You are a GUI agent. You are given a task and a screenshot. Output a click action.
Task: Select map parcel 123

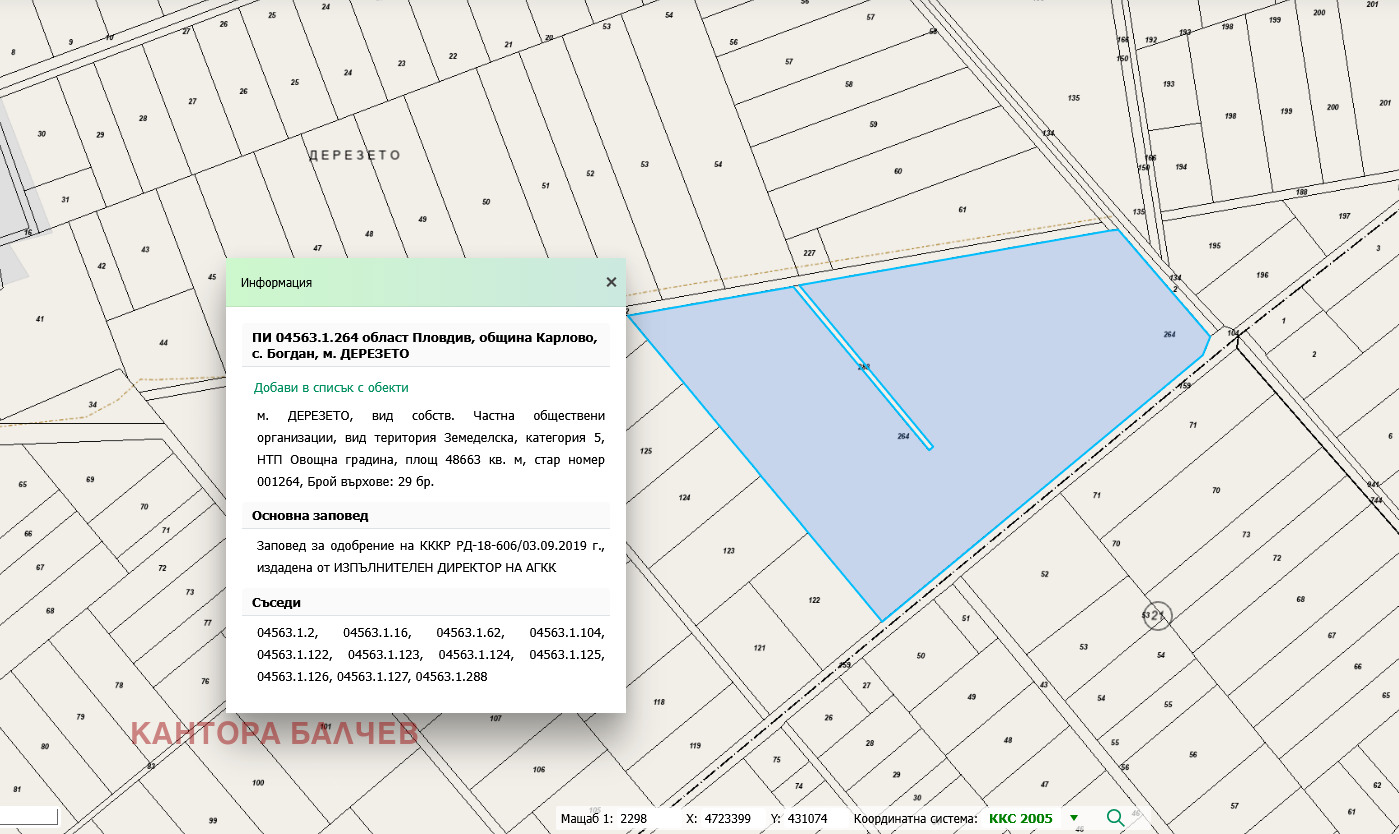pos(729,551)
